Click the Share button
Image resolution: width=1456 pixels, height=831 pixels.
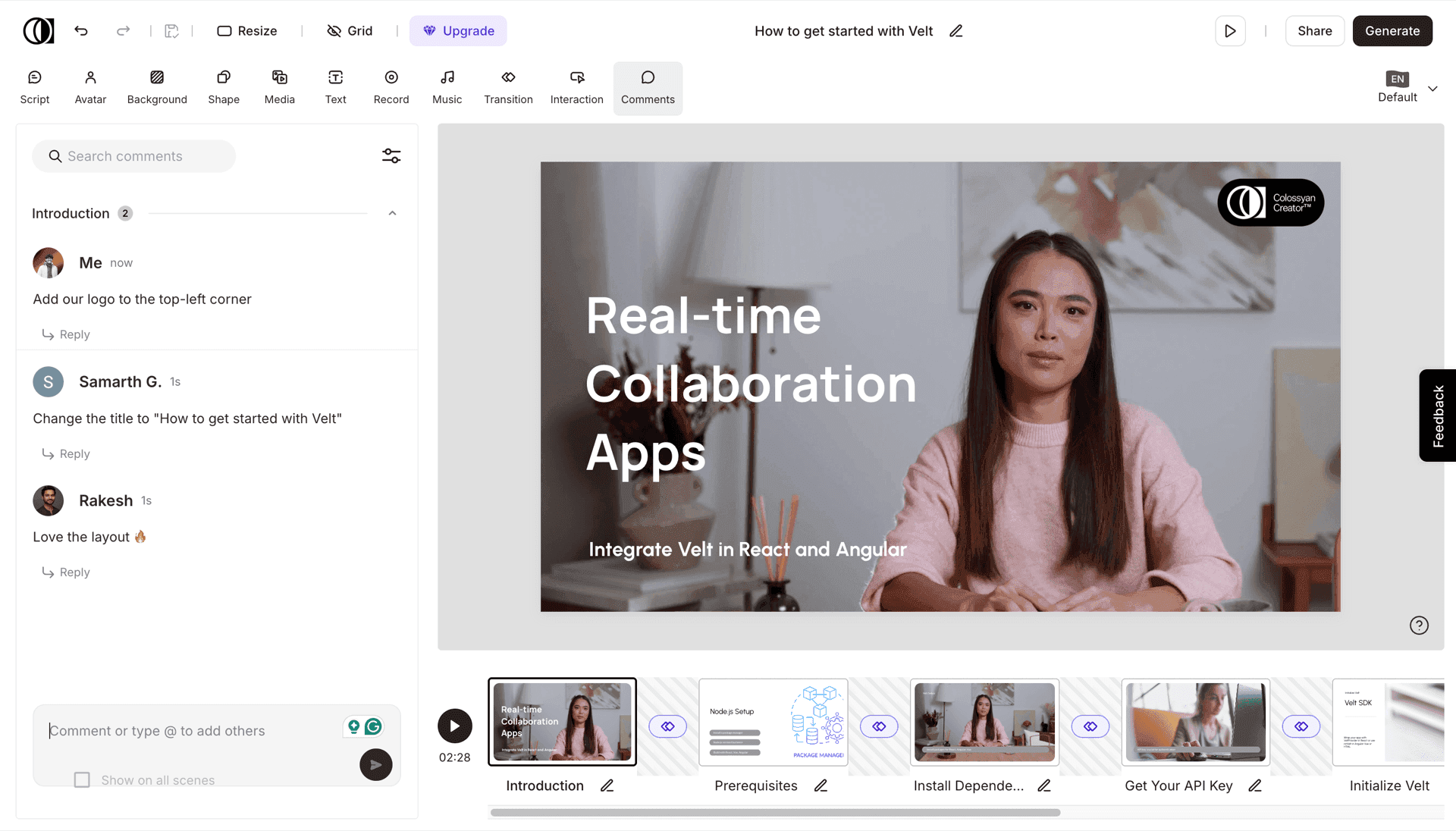click(x=1314, y=31)
